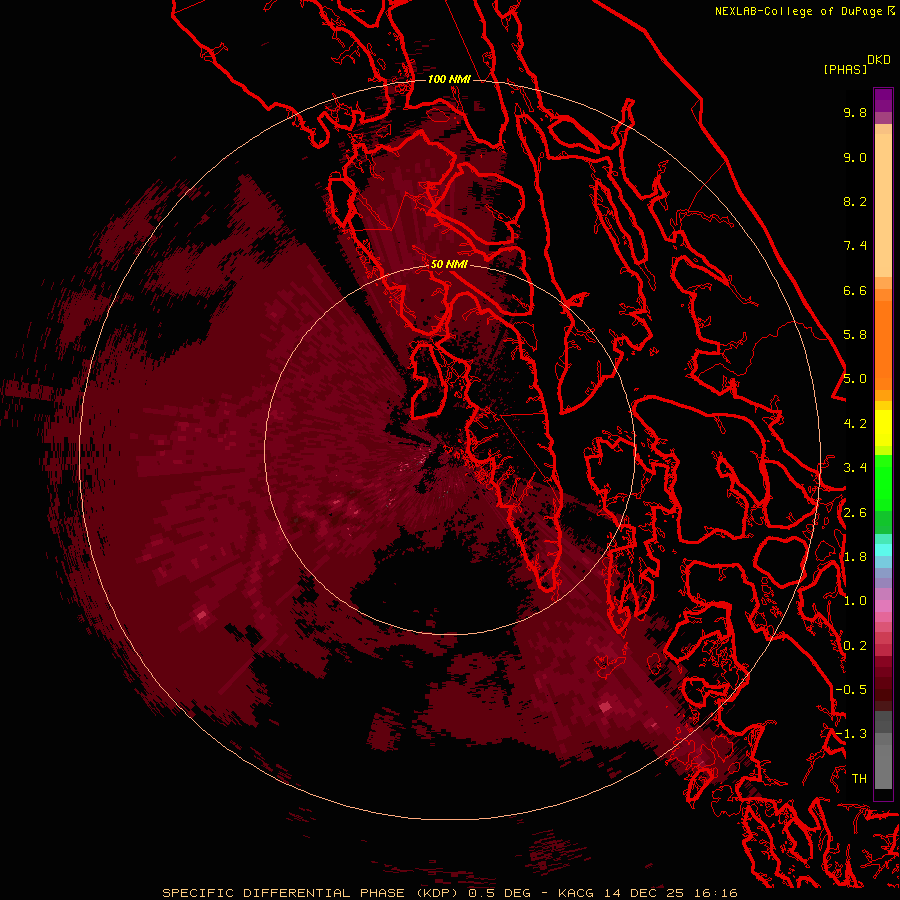Click the 1.0 scale label
900x900 pixels.
point(855,601)
